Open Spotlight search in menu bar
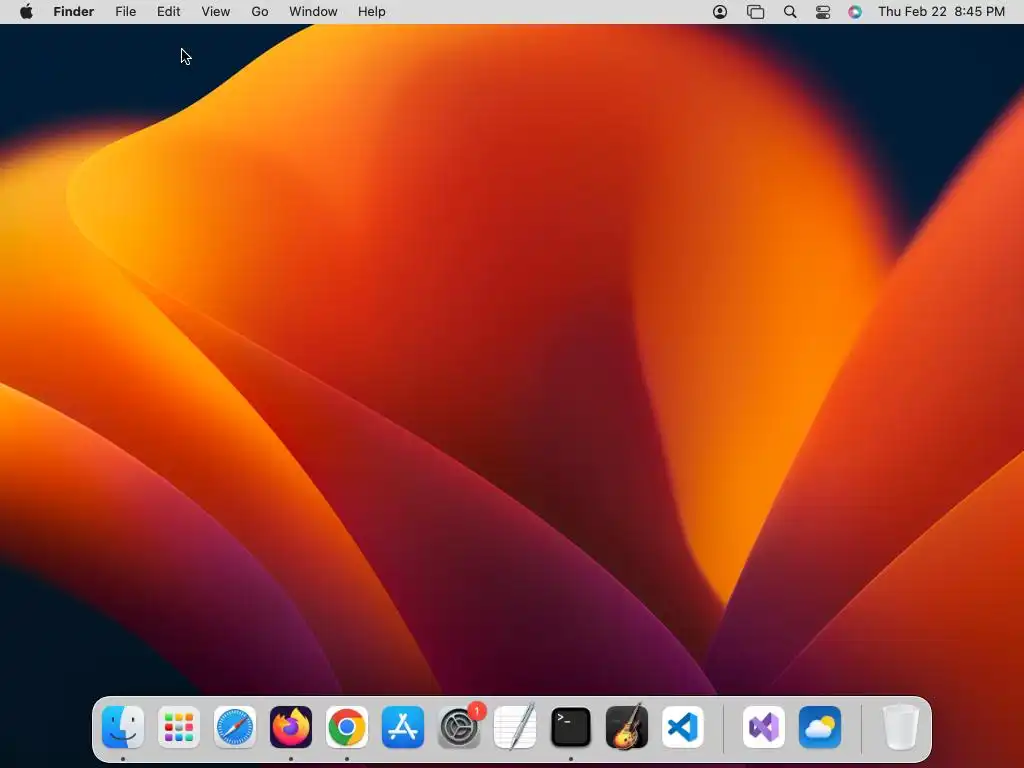Viewport: 1024px width, 768px height. pyautogui.click(x=790, y=12)
